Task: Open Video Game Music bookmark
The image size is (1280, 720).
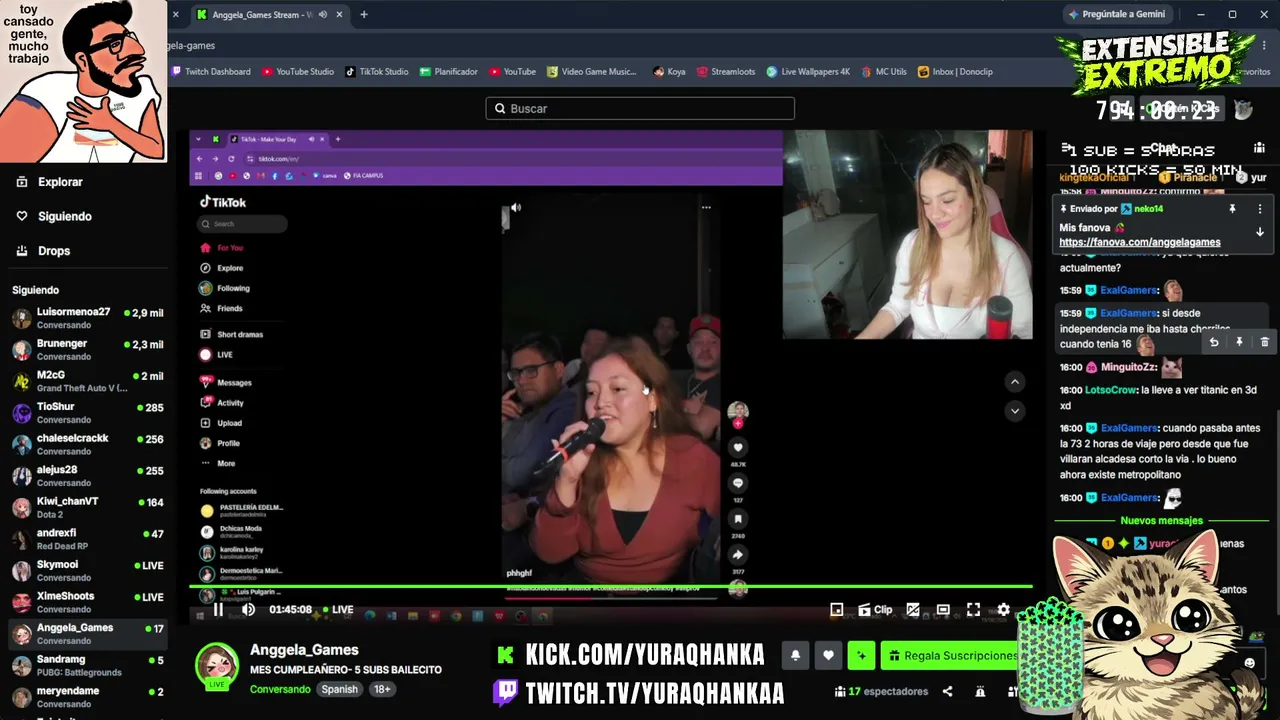Action: point(592,72)
